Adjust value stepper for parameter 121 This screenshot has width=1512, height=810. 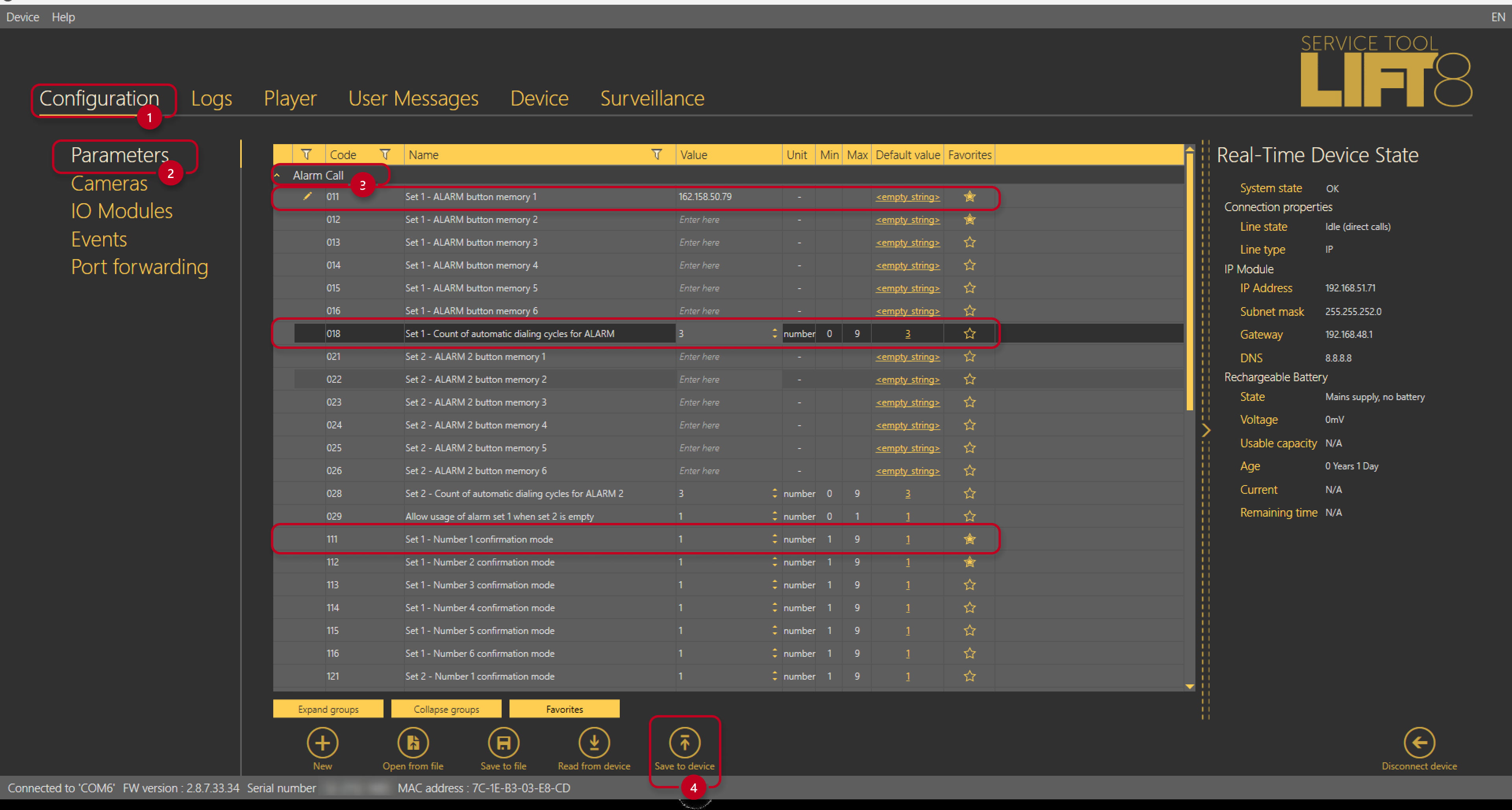775,676
